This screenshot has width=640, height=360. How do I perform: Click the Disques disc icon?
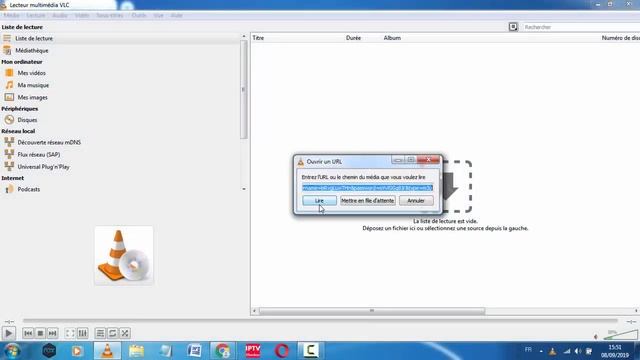point(9,120)
